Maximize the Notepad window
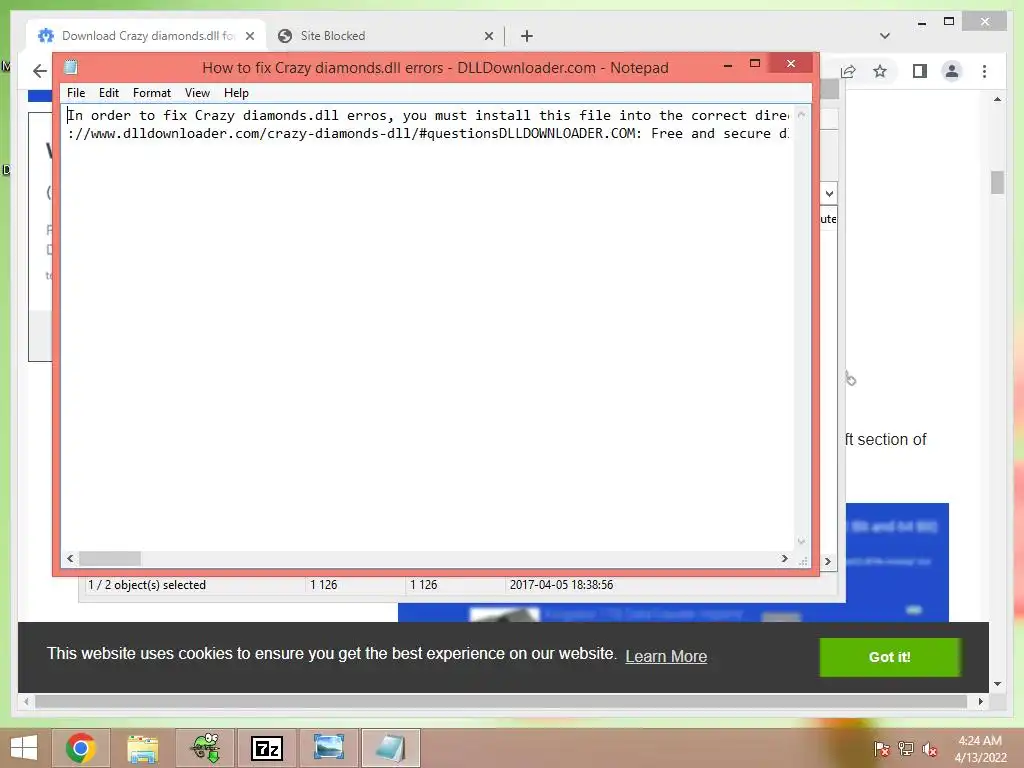 click(x=755, y=63)
